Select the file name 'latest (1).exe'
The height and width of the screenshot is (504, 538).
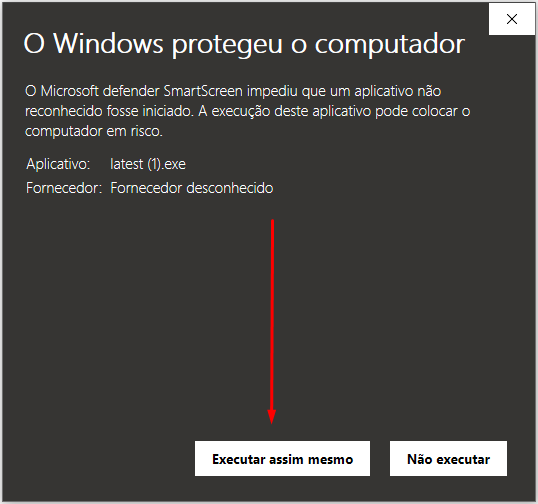coord(148,164)
